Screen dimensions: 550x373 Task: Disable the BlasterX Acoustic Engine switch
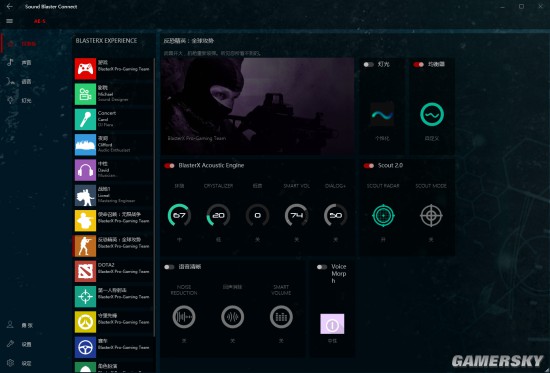(x=169, y=166)
